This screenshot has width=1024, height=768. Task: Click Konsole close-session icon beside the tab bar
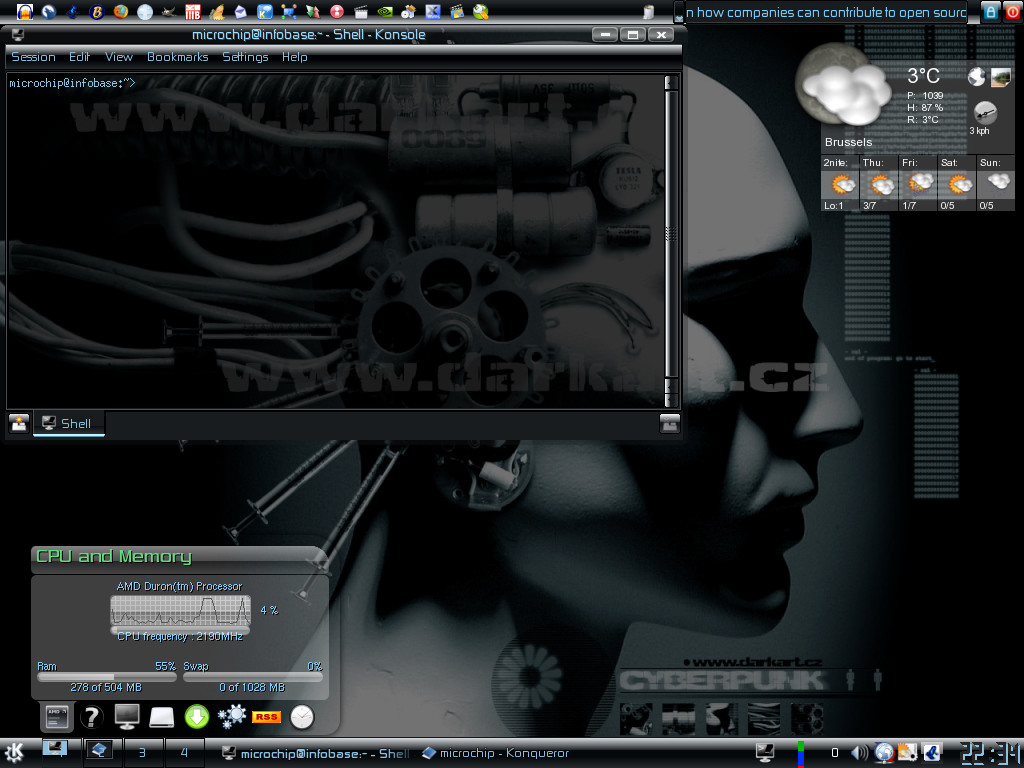(670, 423)
